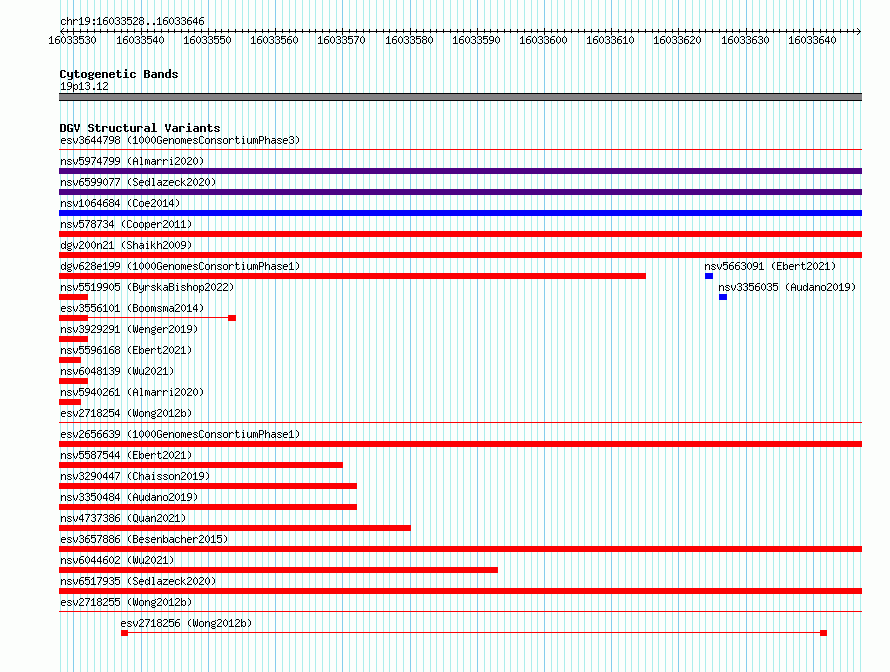Open the nsv3929291 (Wenger2019) label
Image resolution: width=890 pixels, height=672 pixels.
point(129,329)
